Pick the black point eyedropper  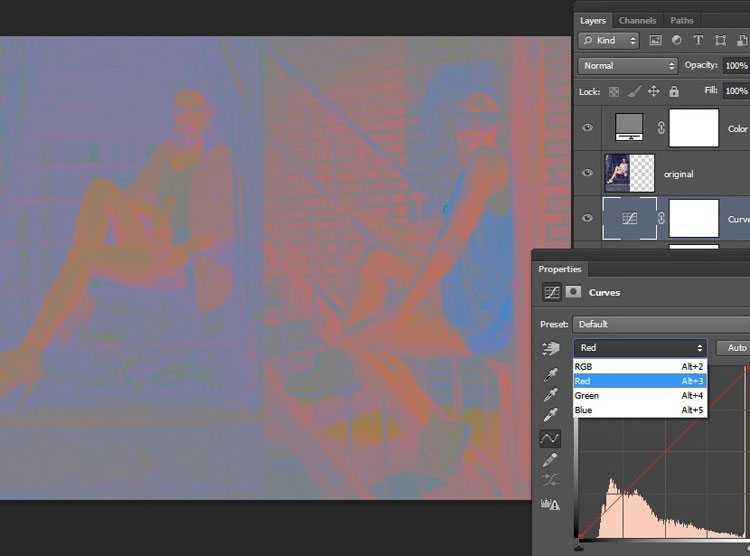tap(550, 375)
